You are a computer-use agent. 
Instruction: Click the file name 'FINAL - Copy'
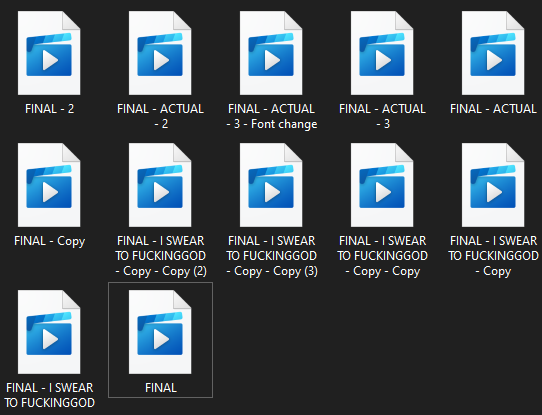tap(49, 241)
